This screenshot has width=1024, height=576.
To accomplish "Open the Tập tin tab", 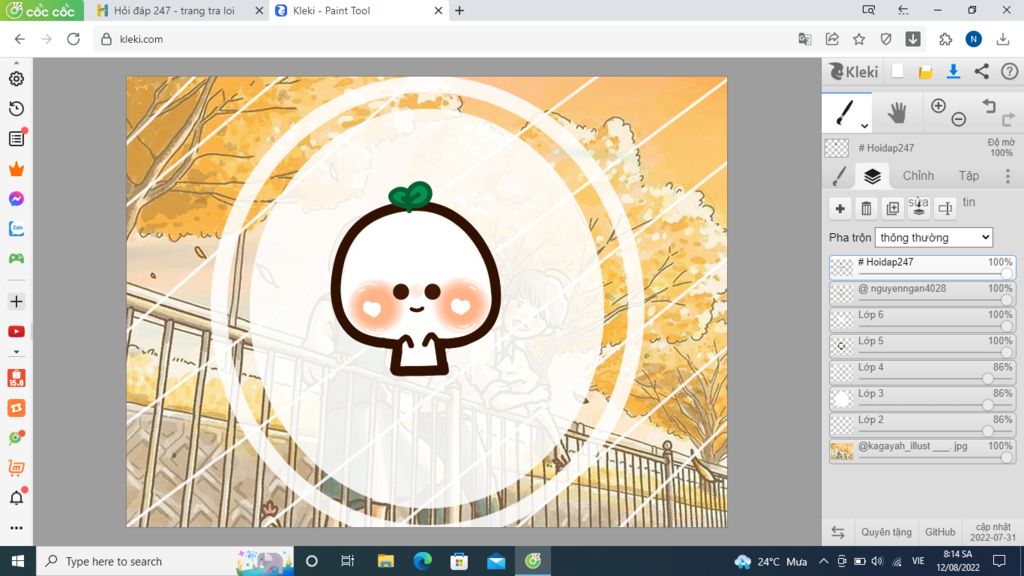I will pos(968,176).
